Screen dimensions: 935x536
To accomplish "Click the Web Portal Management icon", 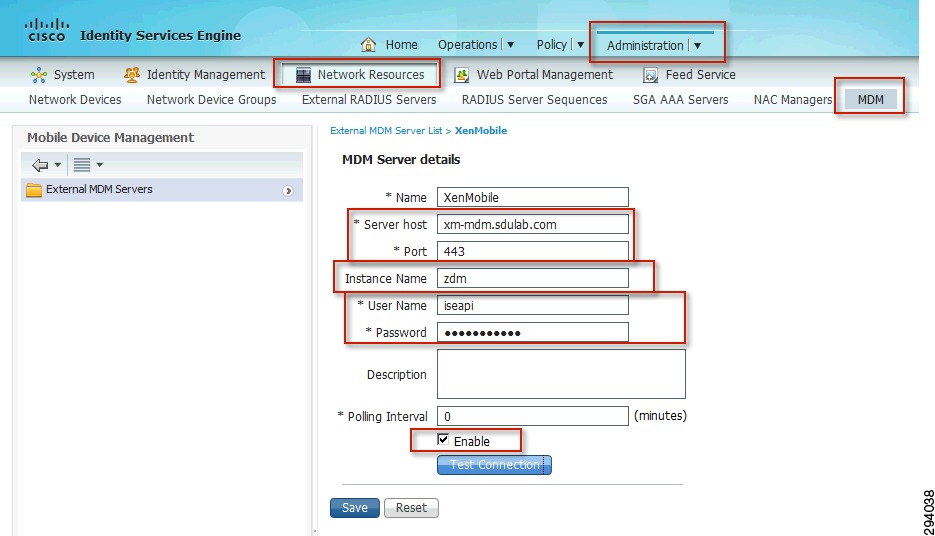I will (461, 75).
